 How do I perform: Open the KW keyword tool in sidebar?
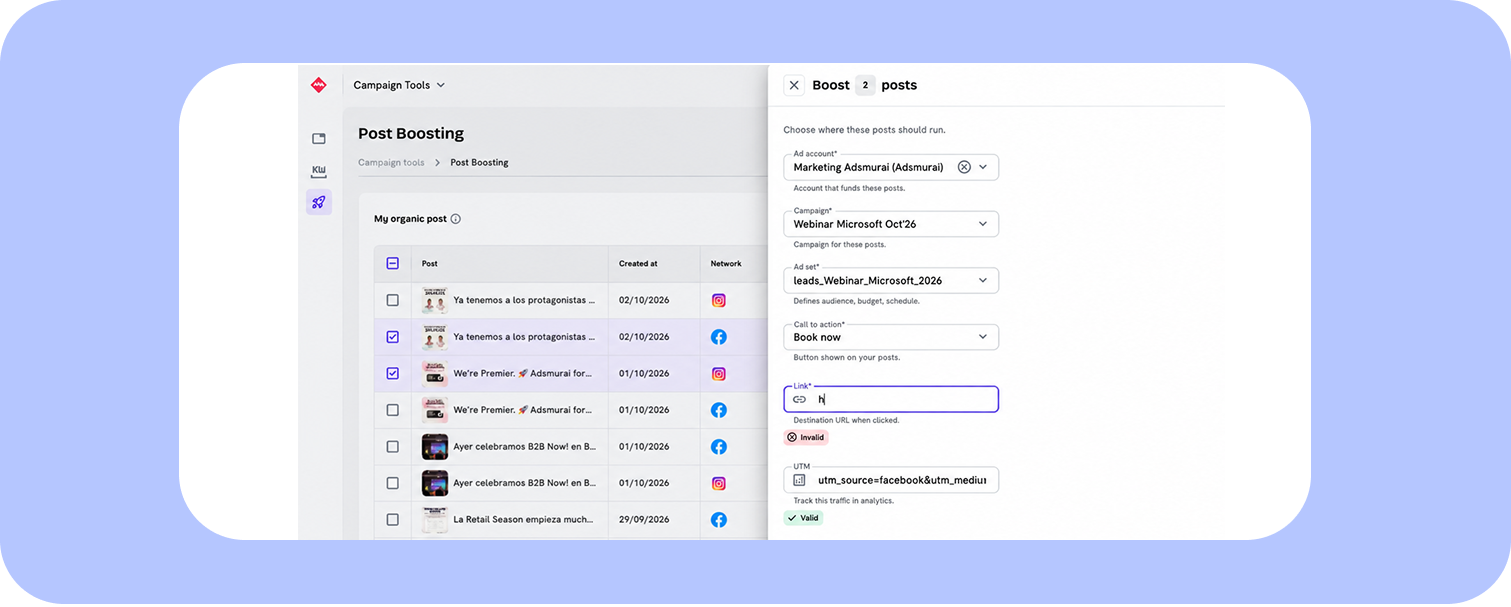tap(319, 171)
